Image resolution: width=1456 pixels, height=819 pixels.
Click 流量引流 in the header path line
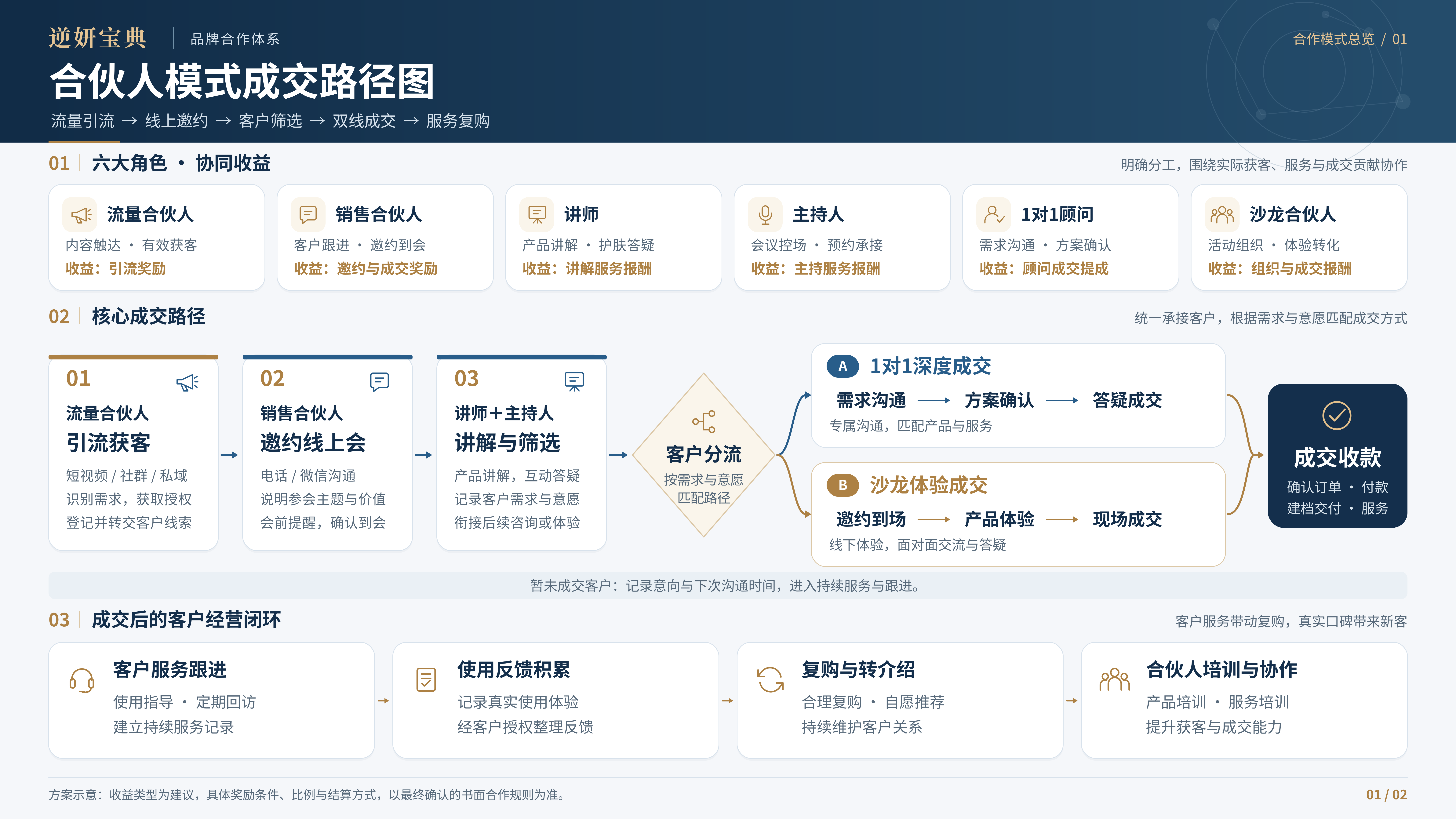pyautogui.click(x=82, y=121)
